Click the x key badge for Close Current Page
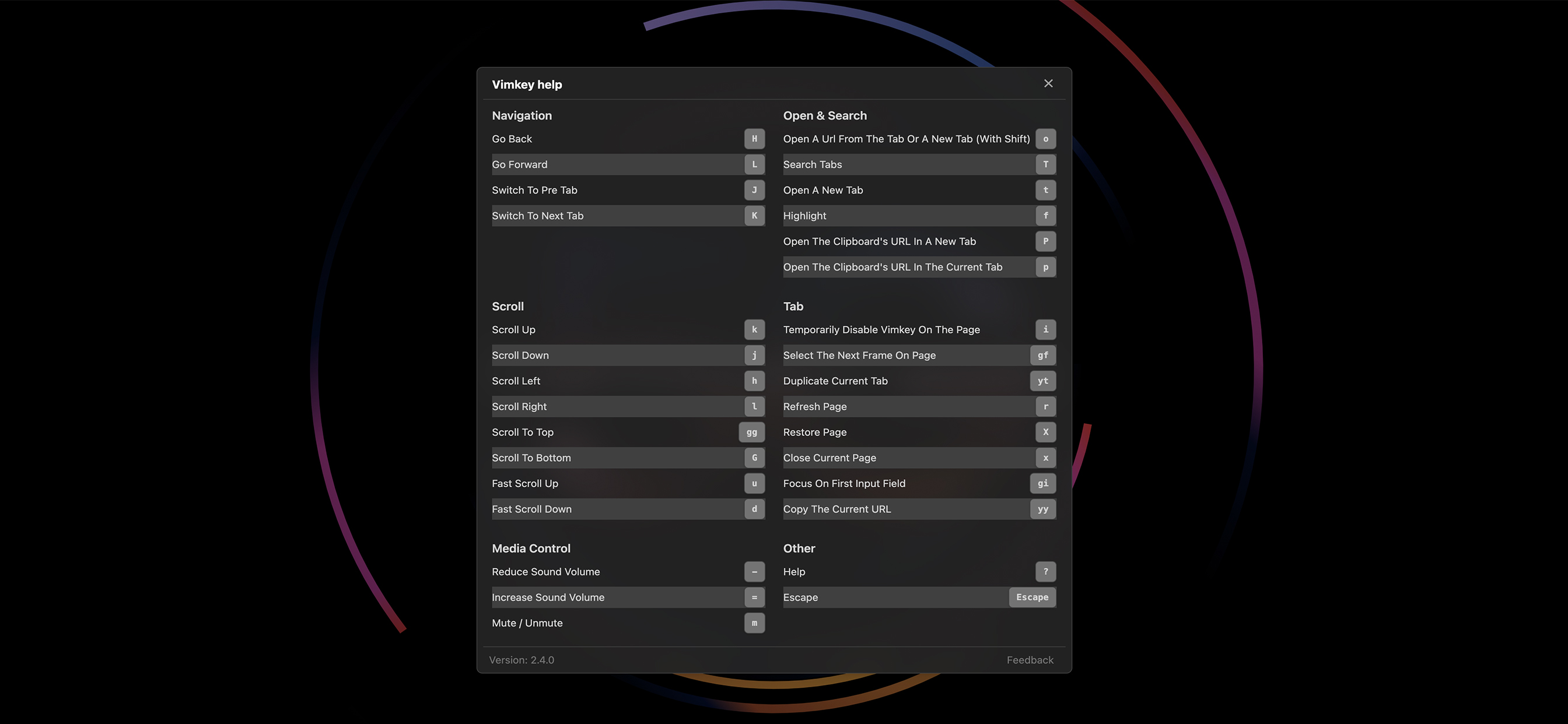Viewport: 1568px width, 724px height. point(1046,457)
